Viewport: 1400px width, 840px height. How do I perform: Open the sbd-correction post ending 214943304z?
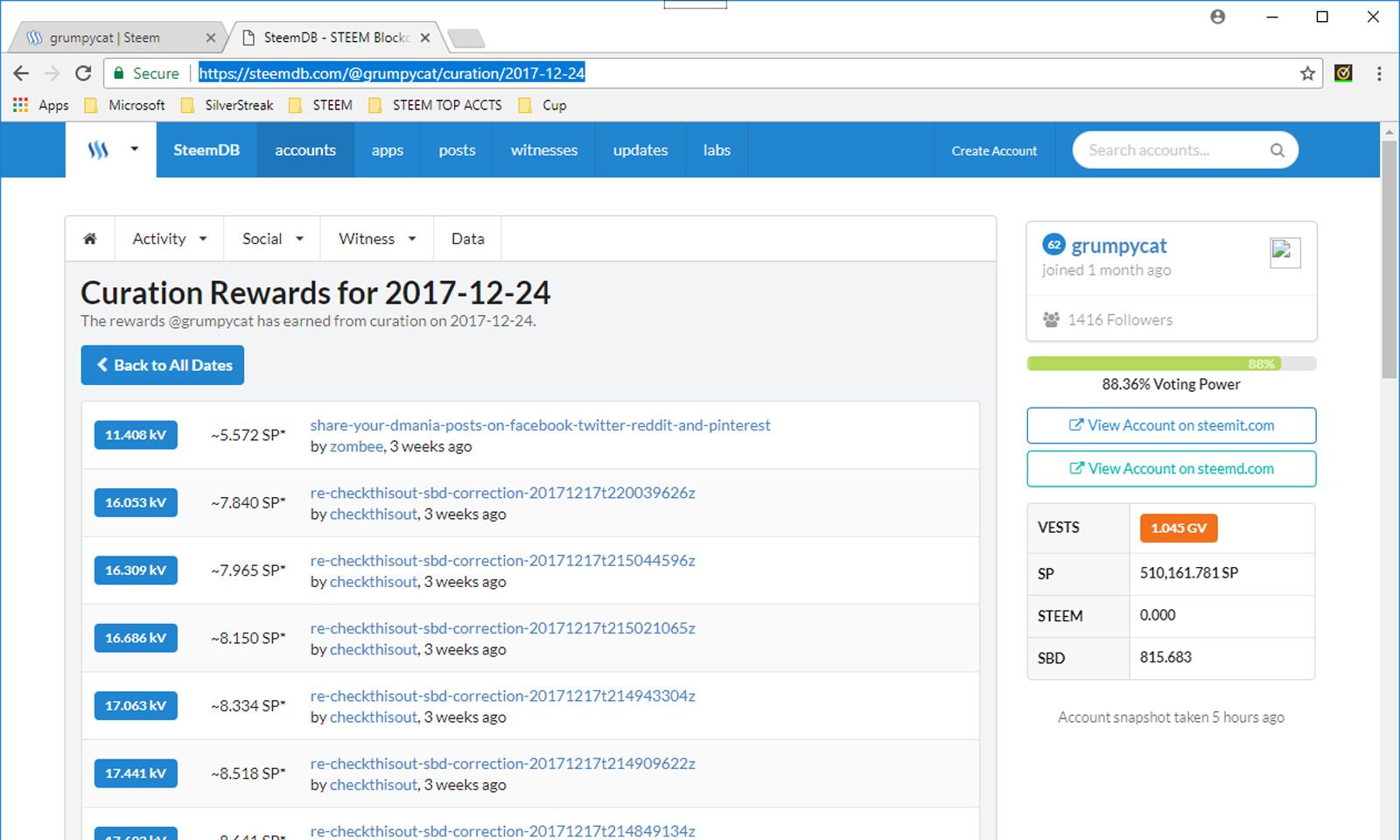point(502,696)
